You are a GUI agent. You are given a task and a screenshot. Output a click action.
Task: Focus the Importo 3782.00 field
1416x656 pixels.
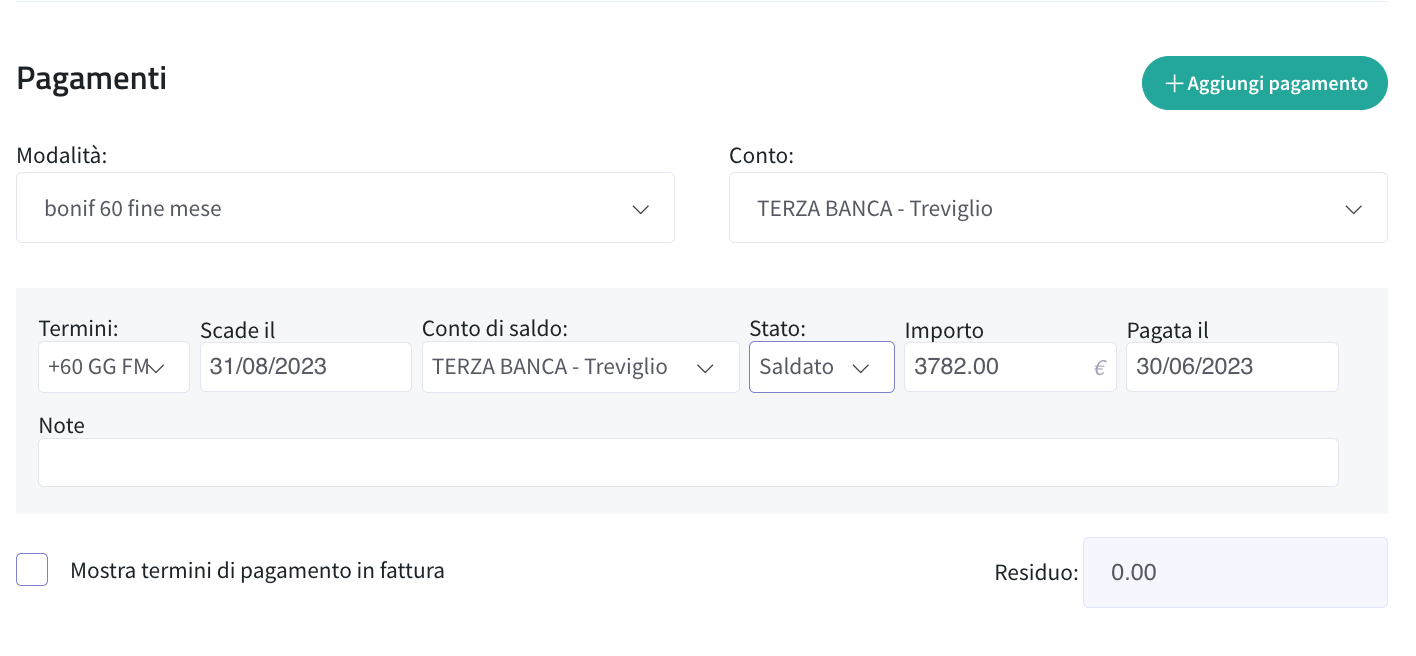click(x=1010, y=367)
